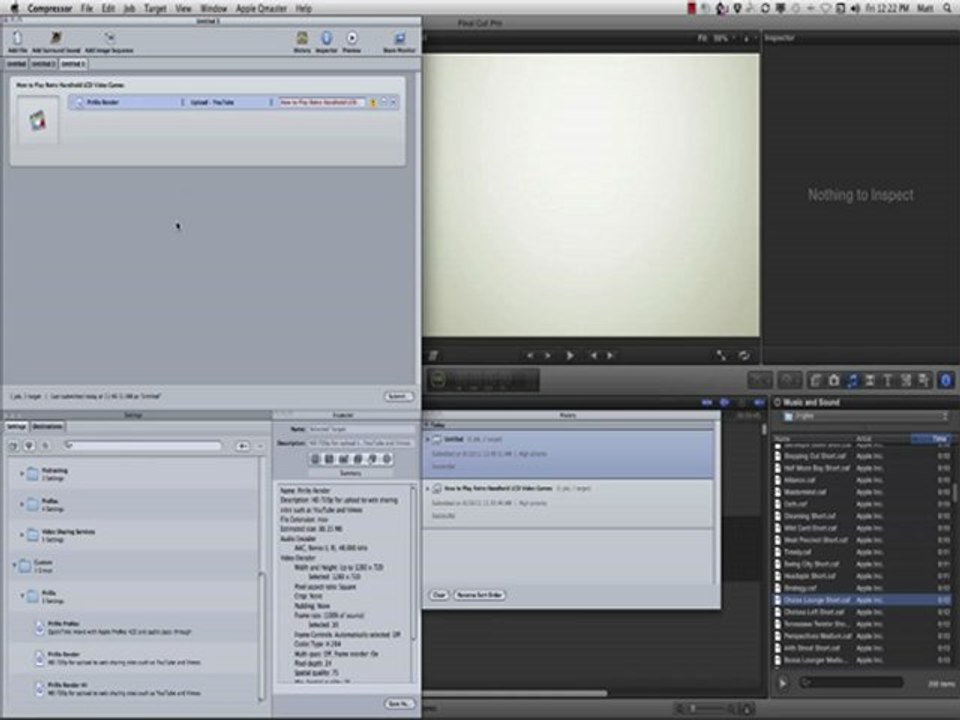Expand the Video Sharing Services settings folder
The width and height of the screenshot is (960, 720).
22,535
